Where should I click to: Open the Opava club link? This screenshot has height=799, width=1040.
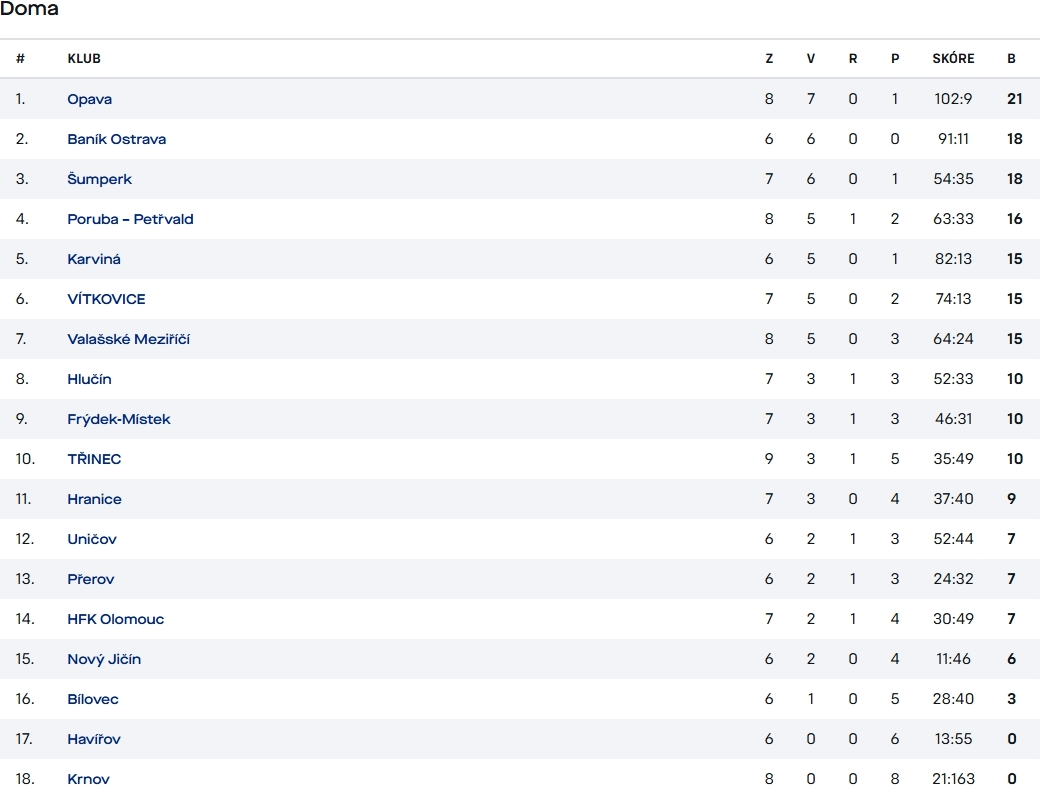(90, 99)
